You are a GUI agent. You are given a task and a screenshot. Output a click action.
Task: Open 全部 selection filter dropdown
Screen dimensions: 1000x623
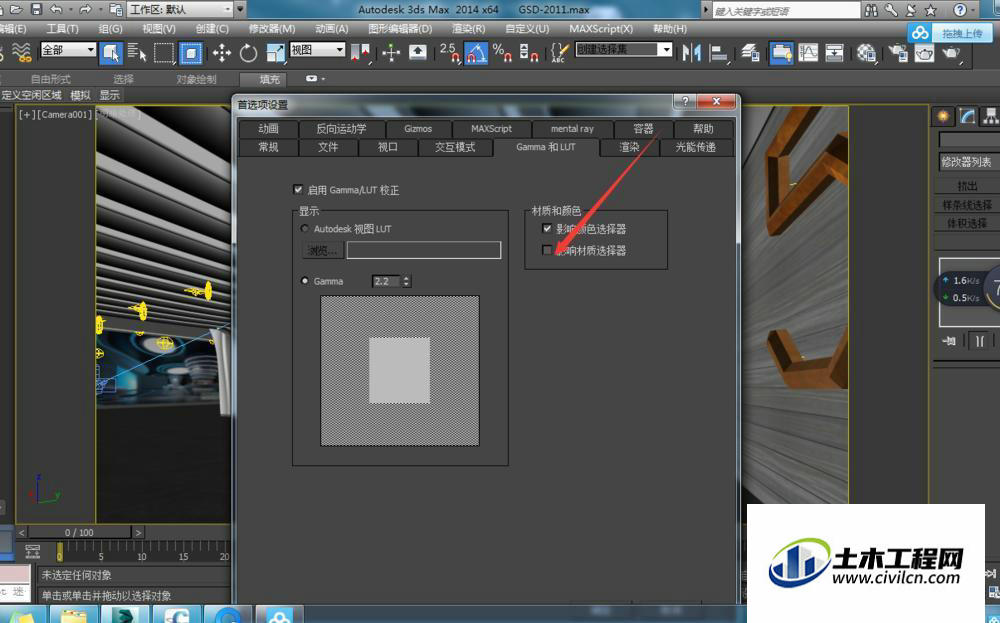tap(68, 50)
